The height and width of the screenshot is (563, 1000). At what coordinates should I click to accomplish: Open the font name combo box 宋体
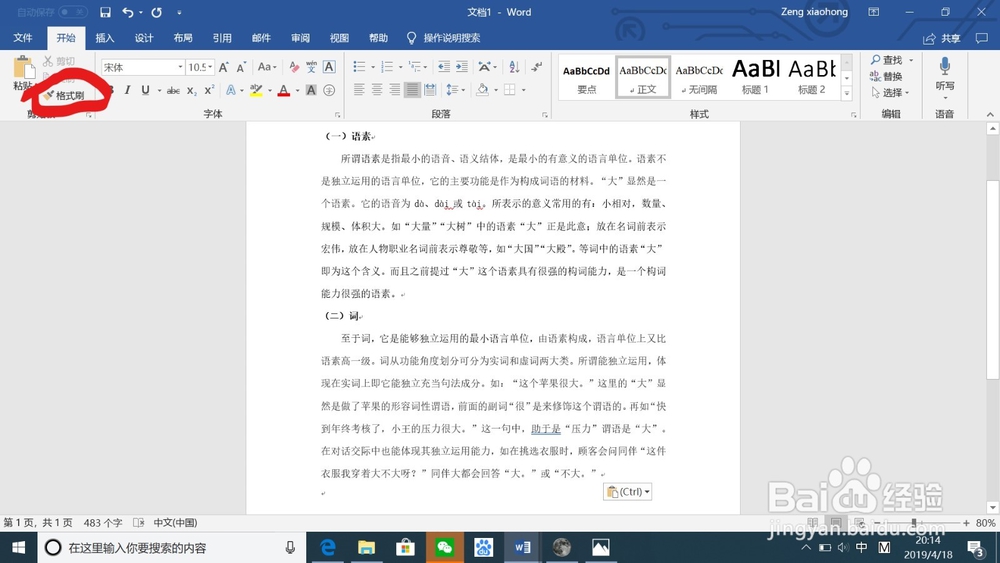(142, 67)
